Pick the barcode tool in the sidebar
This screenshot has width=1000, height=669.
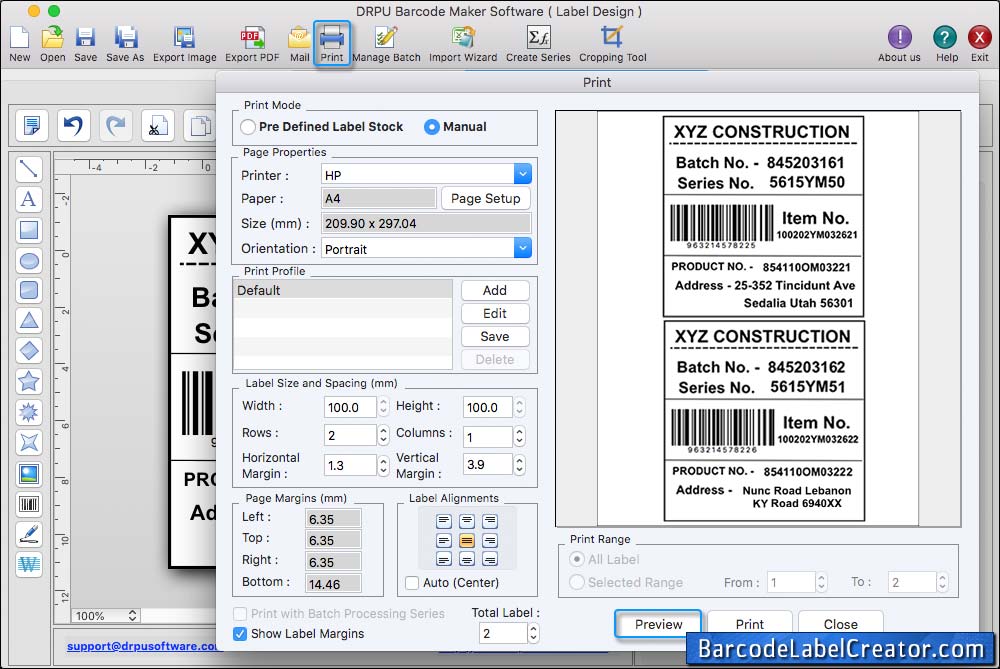pyautogui.click(x=29, y=504)
